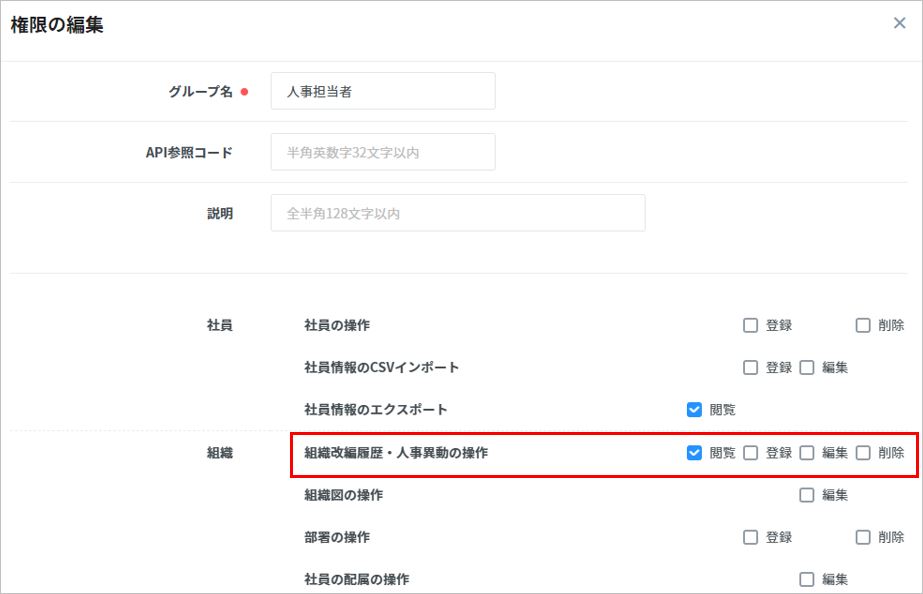
Task: Enable 削除 for 社員の操作
Action: [x=863, y=325]
